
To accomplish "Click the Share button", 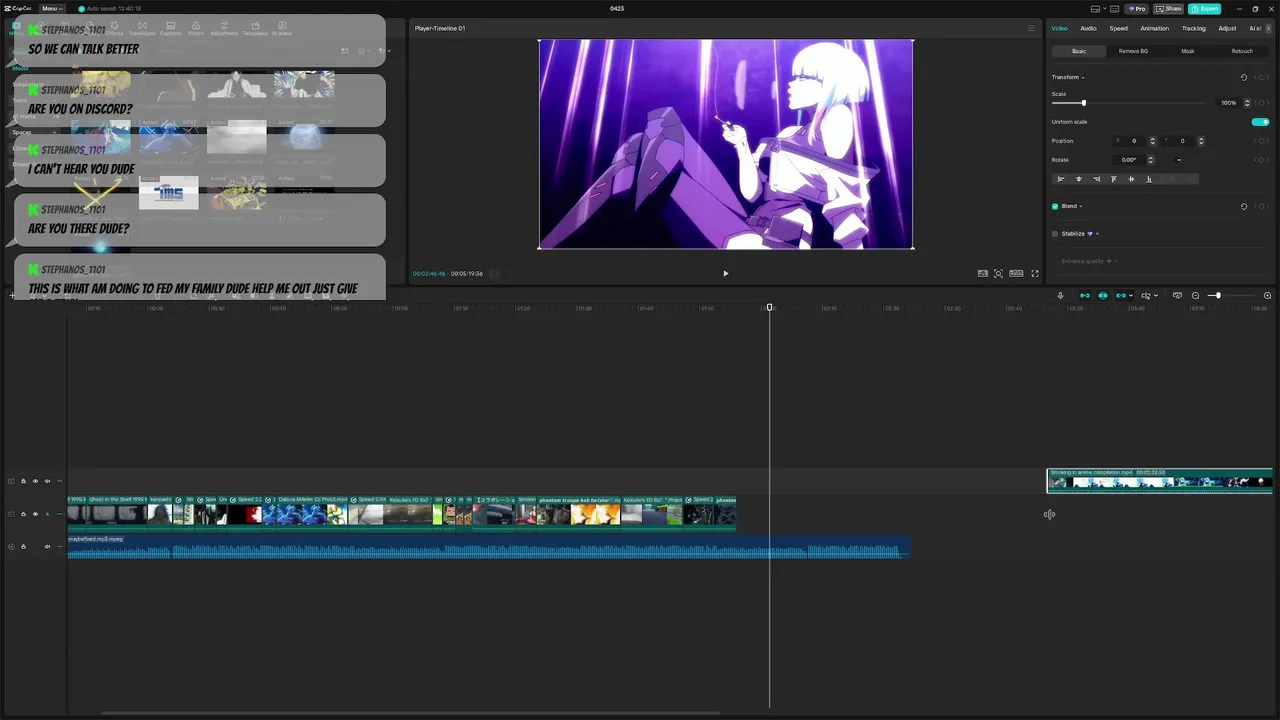I will pos(1168,8).
